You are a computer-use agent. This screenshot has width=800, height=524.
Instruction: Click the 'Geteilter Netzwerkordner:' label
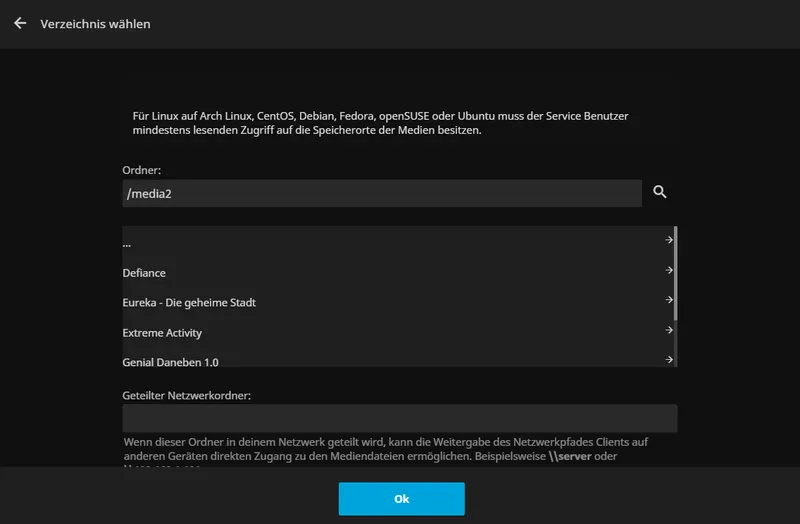tap(186, 395)
